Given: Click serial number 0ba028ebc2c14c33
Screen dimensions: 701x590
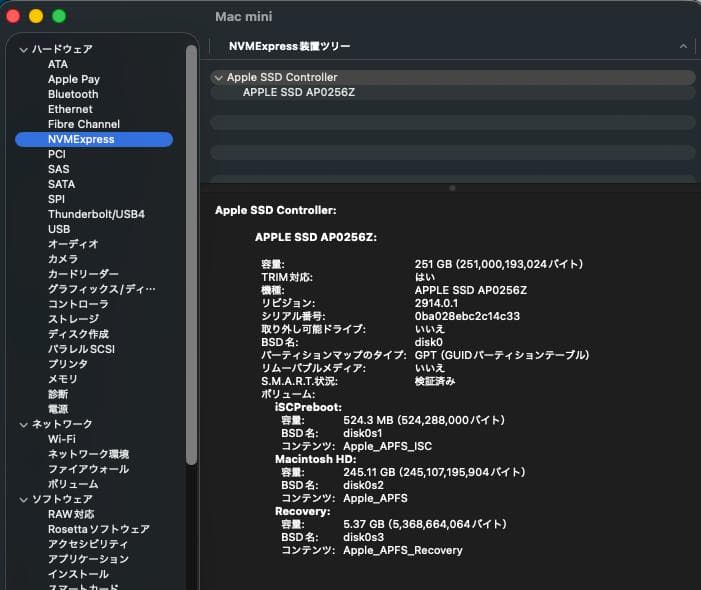Looking at the screenshot, I should [467, 316].
